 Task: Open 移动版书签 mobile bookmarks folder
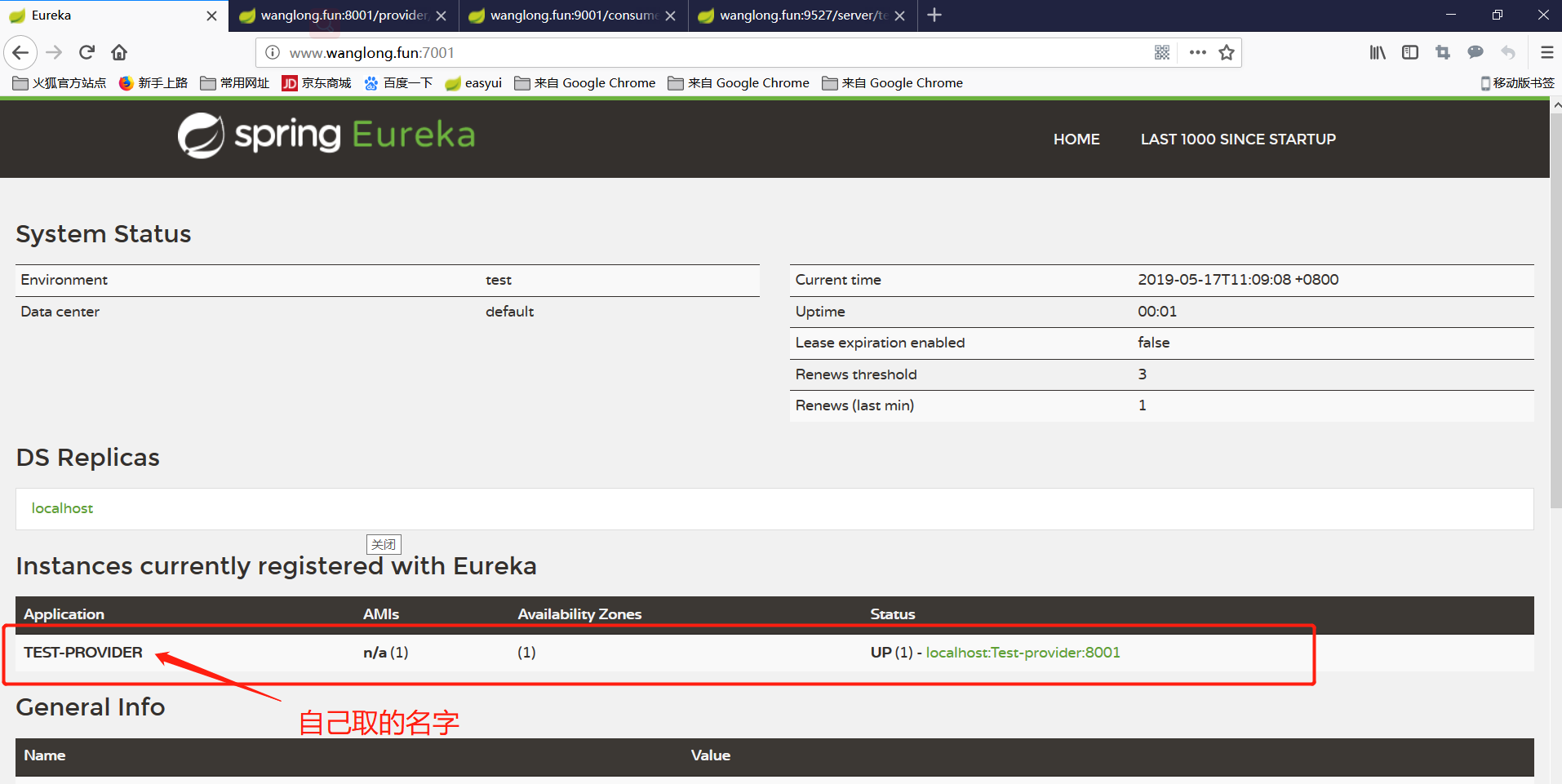1517,83
